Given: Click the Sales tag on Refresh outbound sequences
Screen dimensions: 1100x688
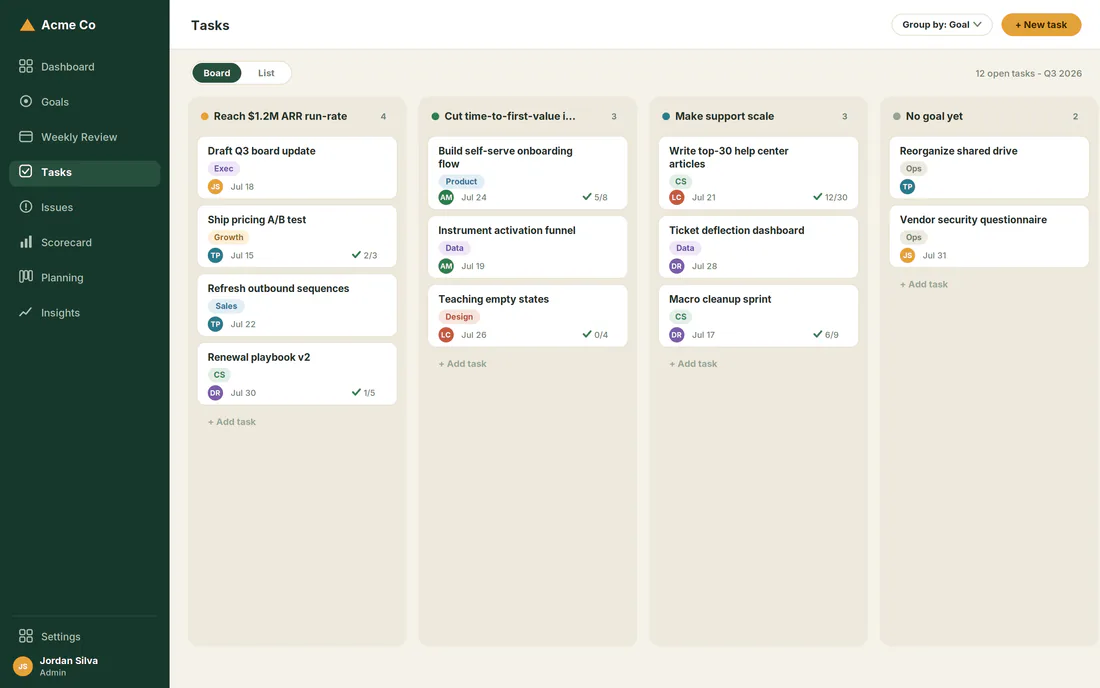Looking at the screenshot, I should pos(226,306).
